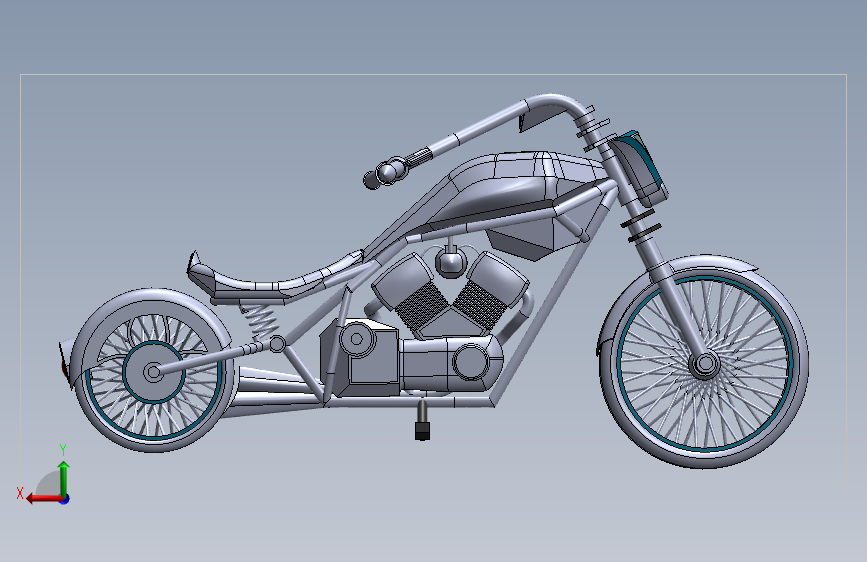This screenshot has width=867, height=562.
Task: Select the red tail light on rear fender
Action: [65, 367]
